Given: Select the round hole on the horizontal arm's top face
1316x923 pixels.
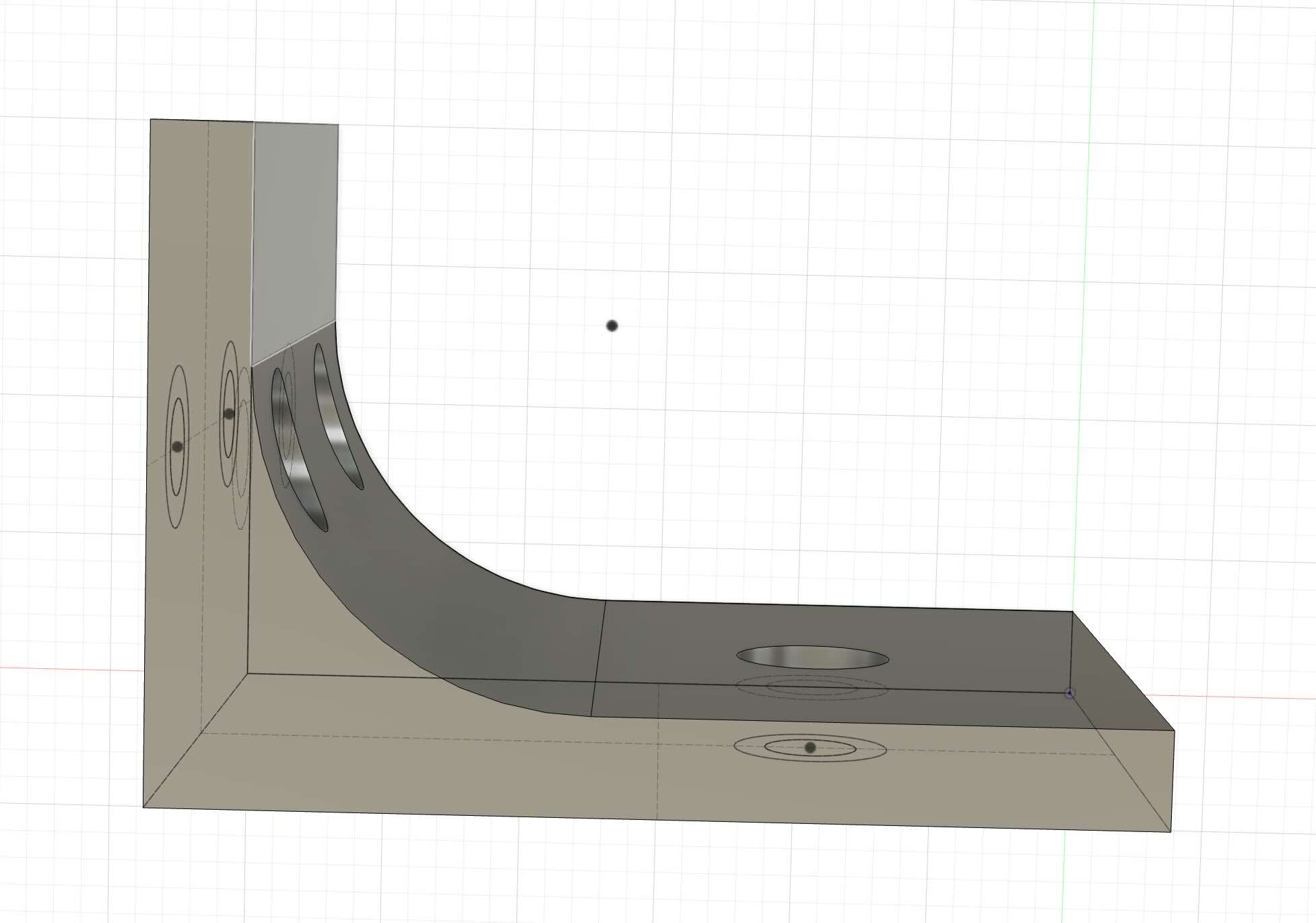Looking at the screenshot, I should tap(812, 658).
